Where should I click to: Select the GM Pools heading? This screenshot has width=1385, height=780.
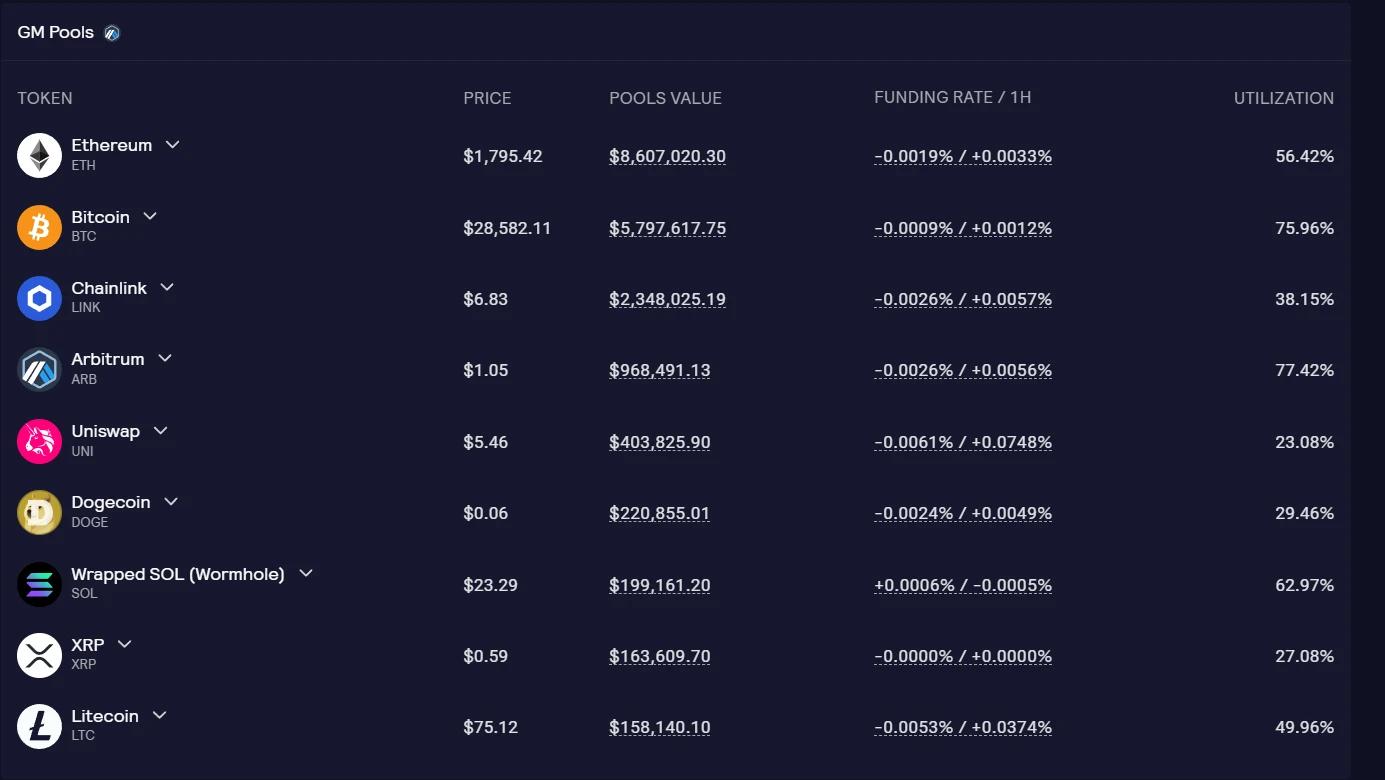point(55,31)
